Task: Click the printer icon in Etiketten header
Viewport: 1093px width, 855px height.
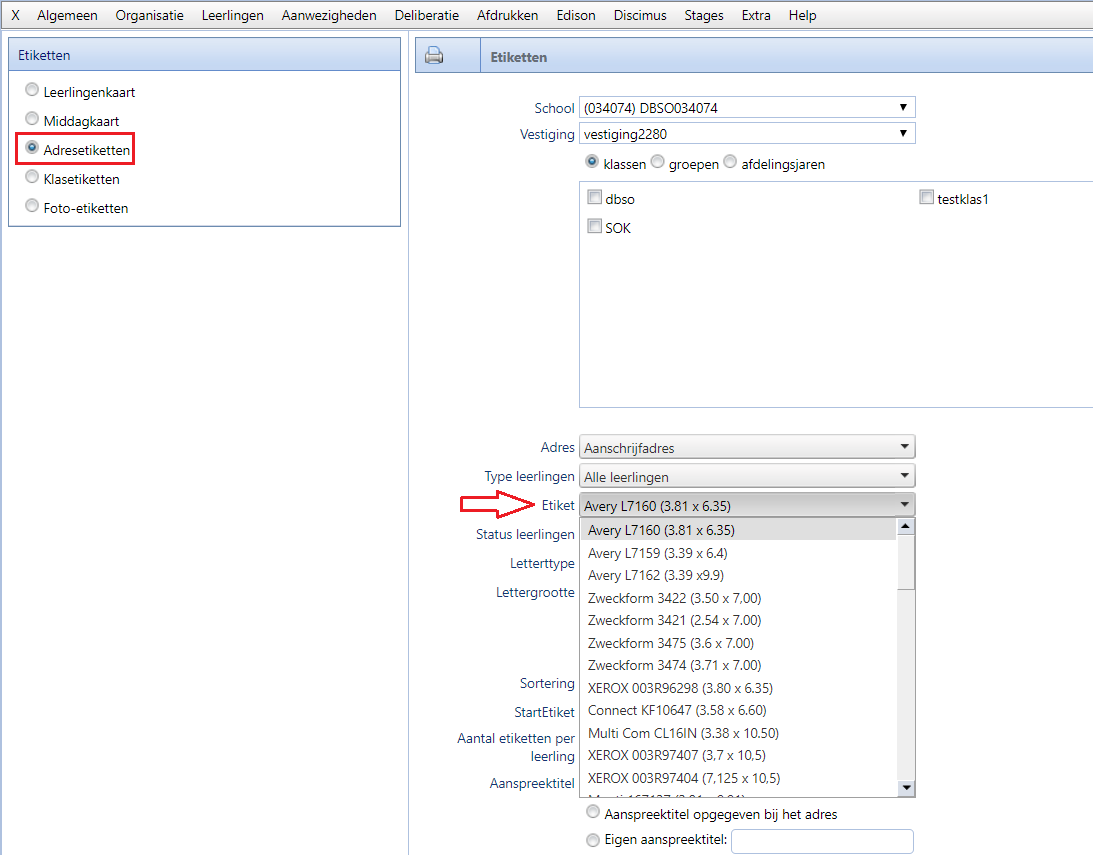Action: (x=434, y=56)
